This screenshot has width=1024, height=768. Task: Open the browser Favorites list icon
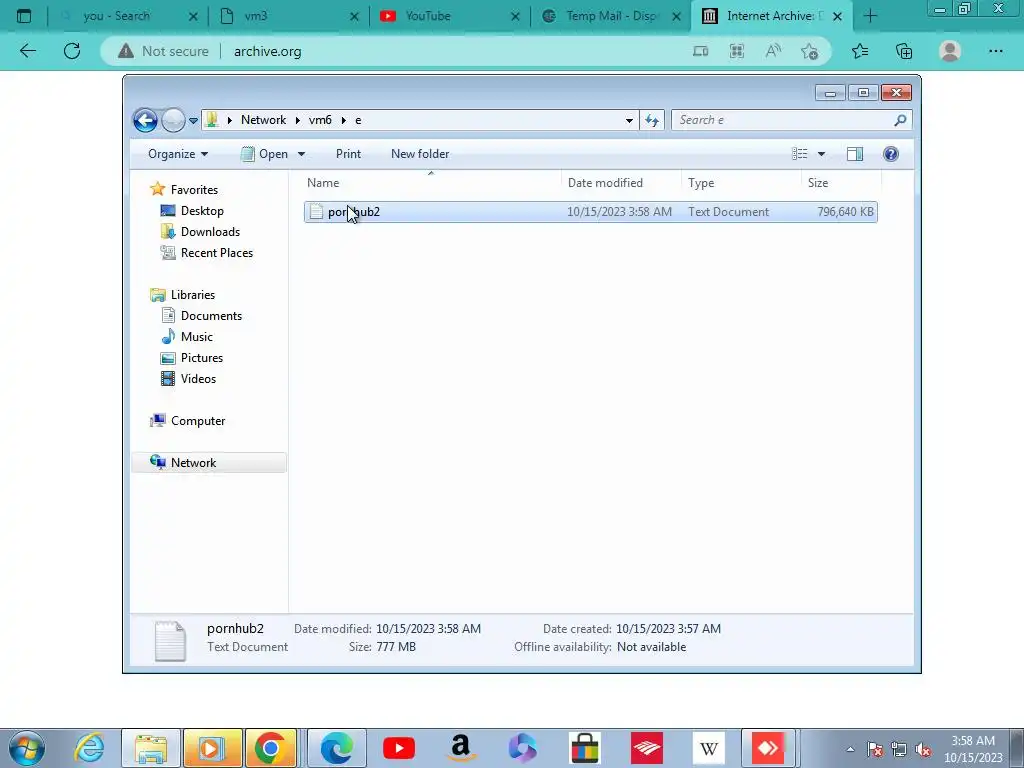pyautogui.click(x=860, y=52)
